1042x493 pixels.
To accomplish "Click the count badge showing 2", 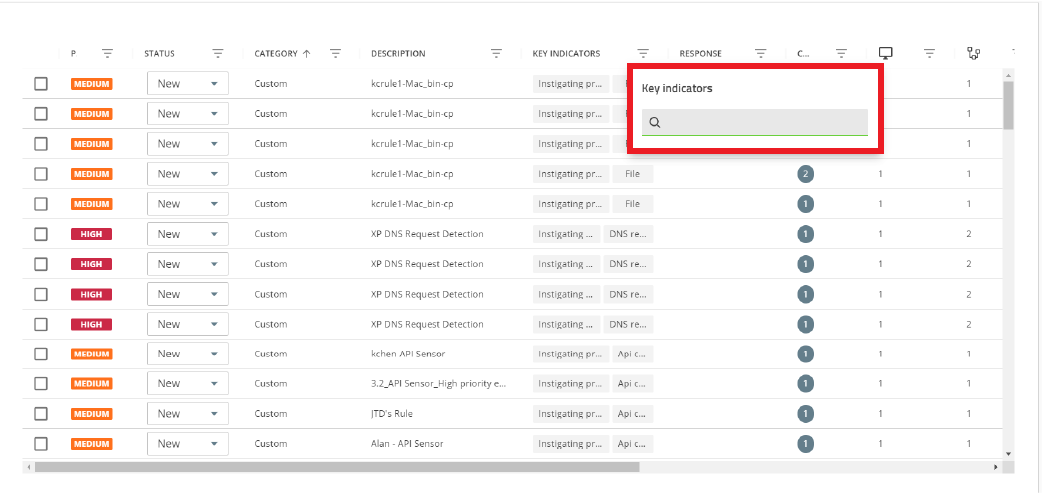I will point(805,174).
